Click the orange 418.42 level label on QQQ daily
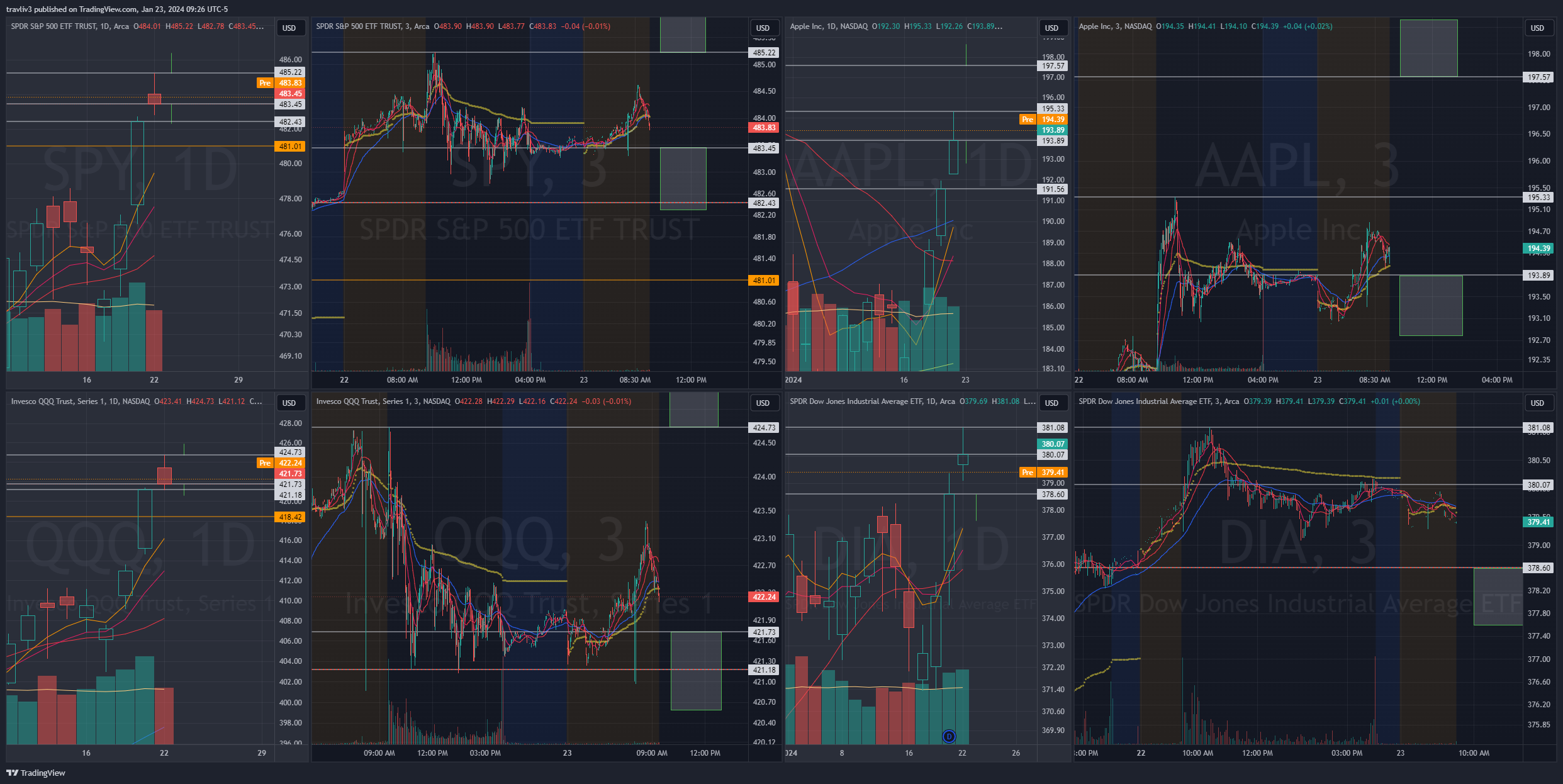1563x784 pixels. click(290, 517)
